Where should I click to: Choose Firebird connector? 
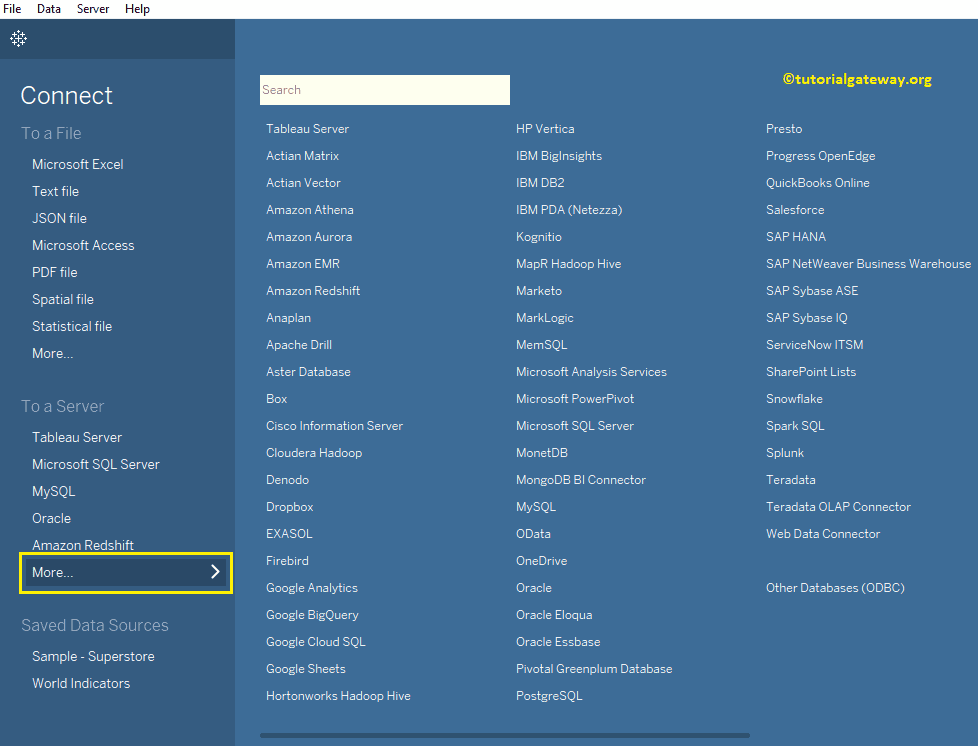tap(287, 561)
